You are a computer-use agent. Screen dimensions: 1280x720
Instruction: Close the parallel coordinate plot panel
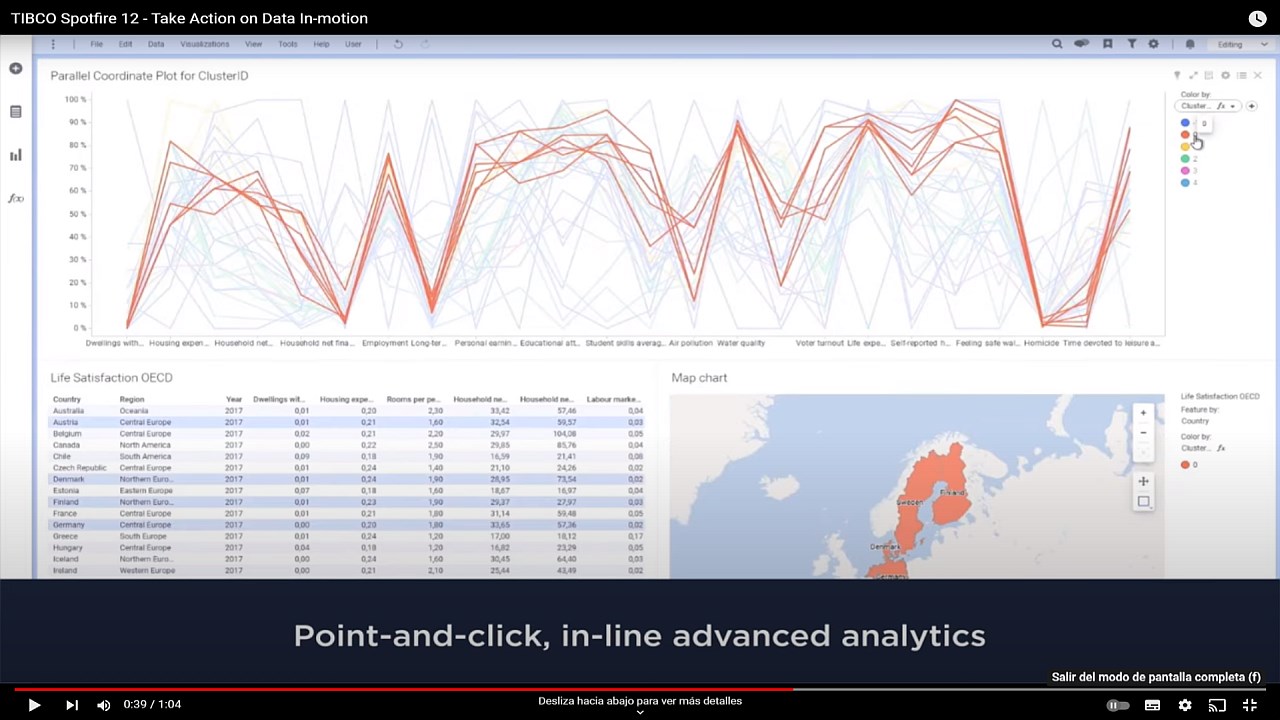tap(1257, 75)
